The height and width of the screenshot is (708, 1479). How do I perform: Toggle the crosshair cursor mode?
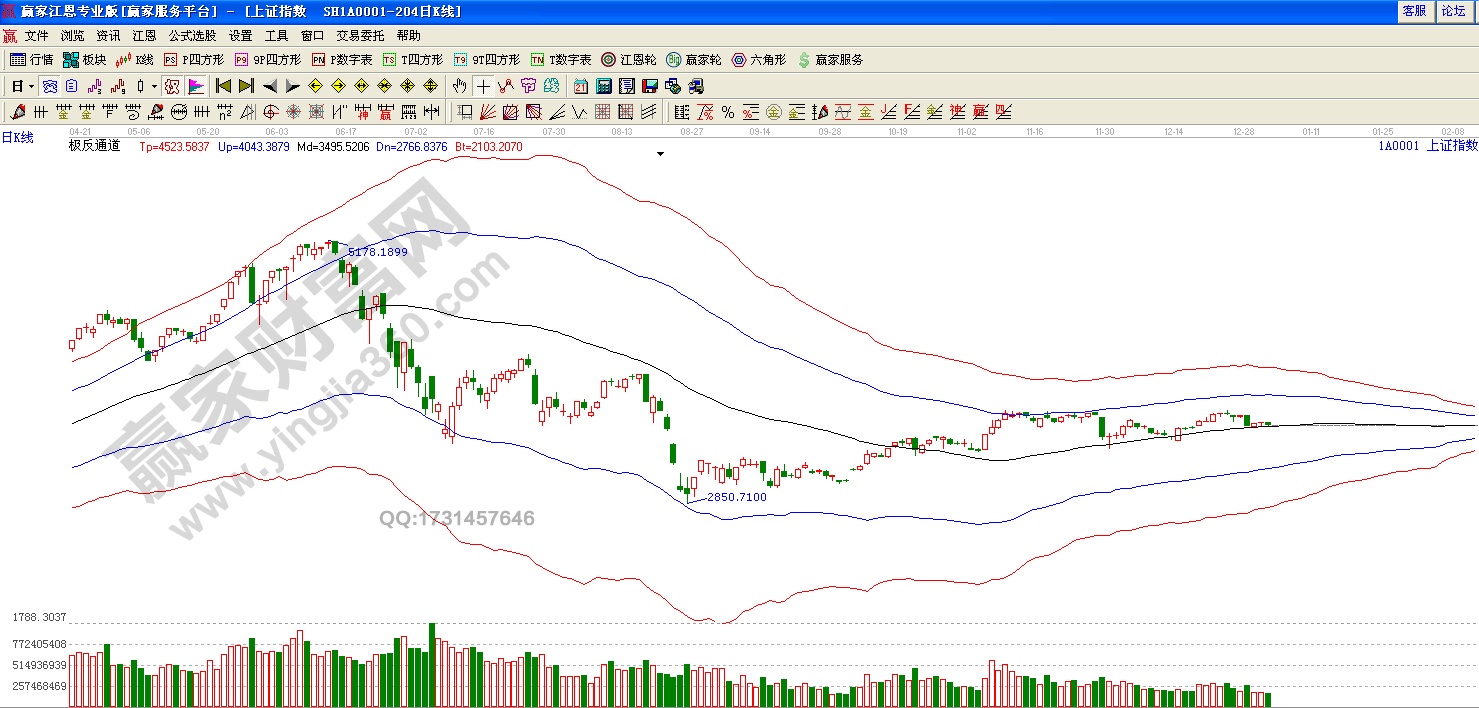[x=483, y=86]
